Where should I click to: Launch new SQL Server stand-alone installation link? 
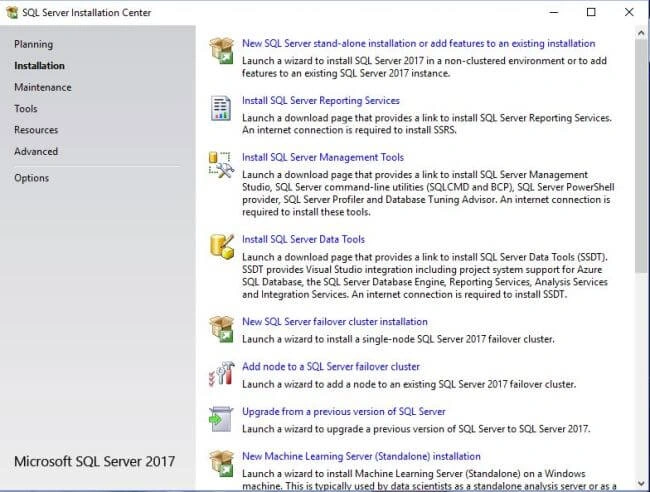tap(418, 44)
